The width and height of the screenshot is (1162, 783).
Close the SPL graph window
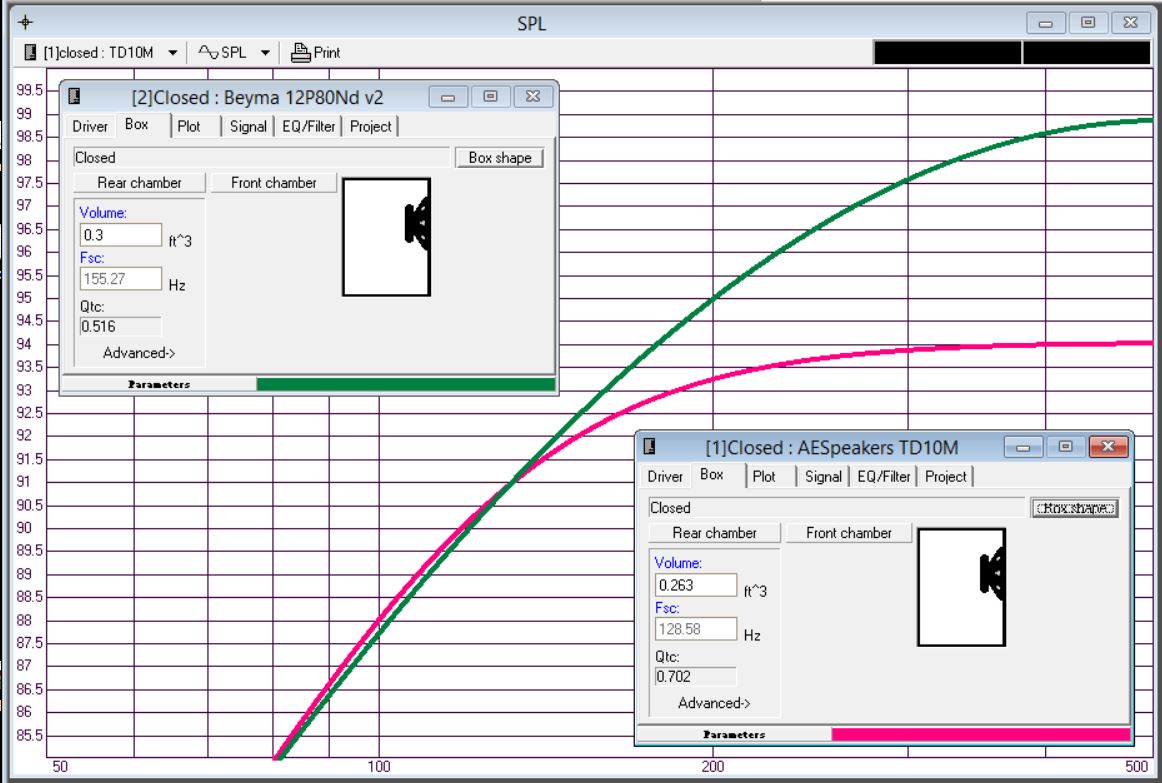[x=1130, y=23]
